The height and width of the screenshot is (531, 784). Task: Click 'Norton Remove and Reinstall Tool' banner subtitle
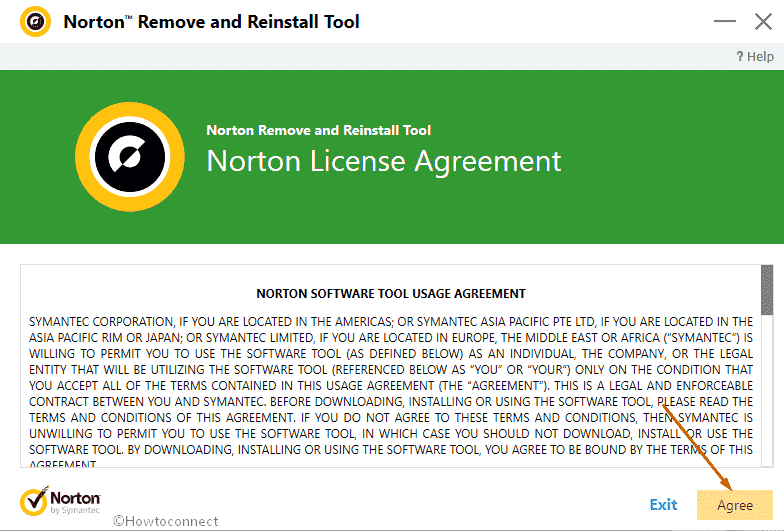(x=318, y=130)
